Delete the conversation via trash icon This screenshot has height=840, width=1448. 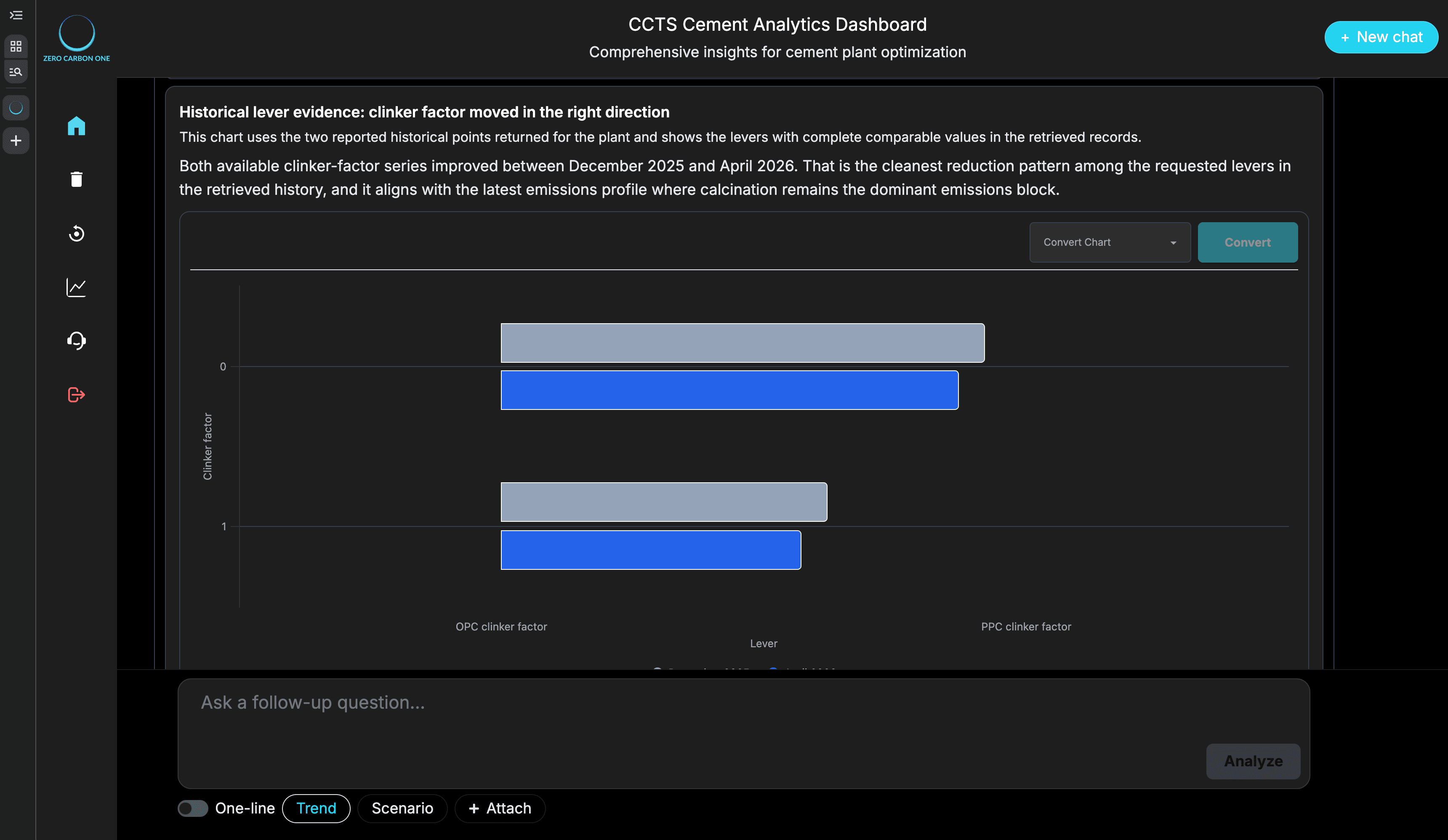tap(76, 179)
